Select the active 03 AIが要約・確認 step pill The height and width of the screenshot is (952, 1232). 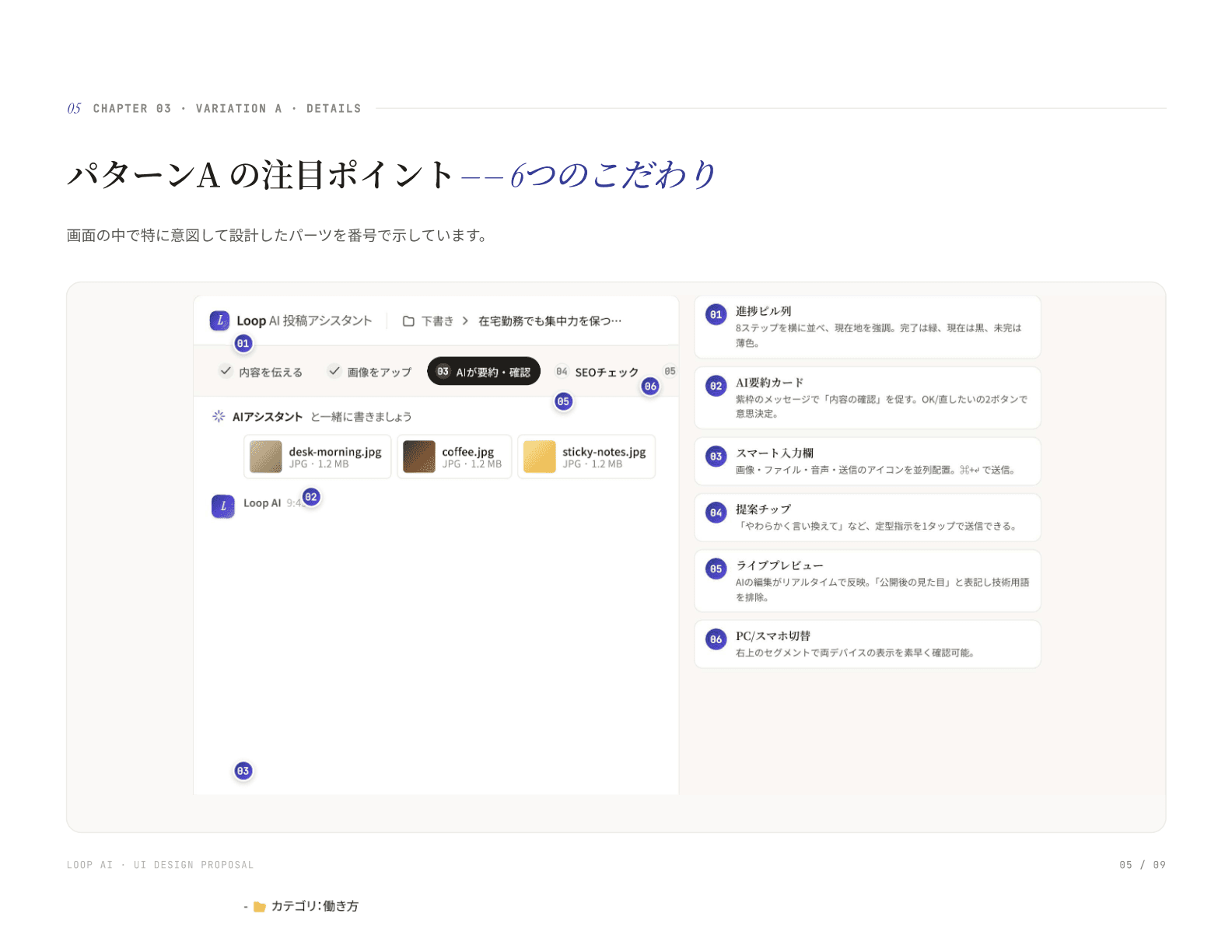click(484, 372)
